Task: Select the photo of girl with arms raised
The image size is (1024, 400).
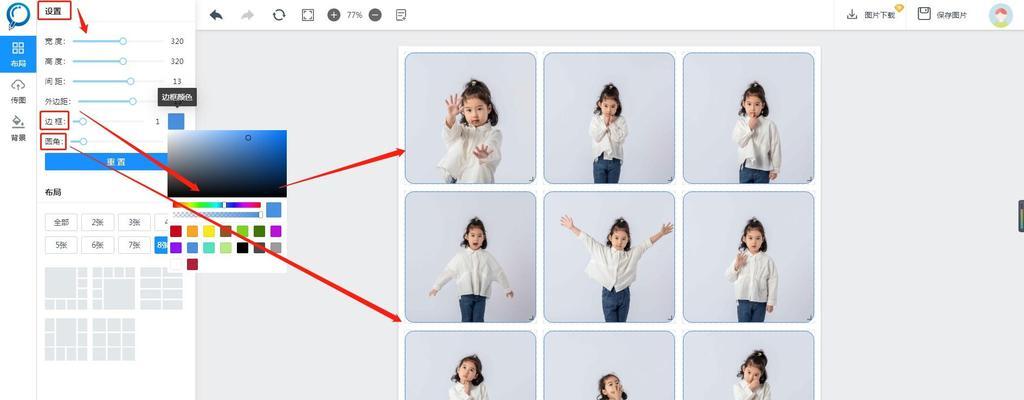Action: pos(609,257)
